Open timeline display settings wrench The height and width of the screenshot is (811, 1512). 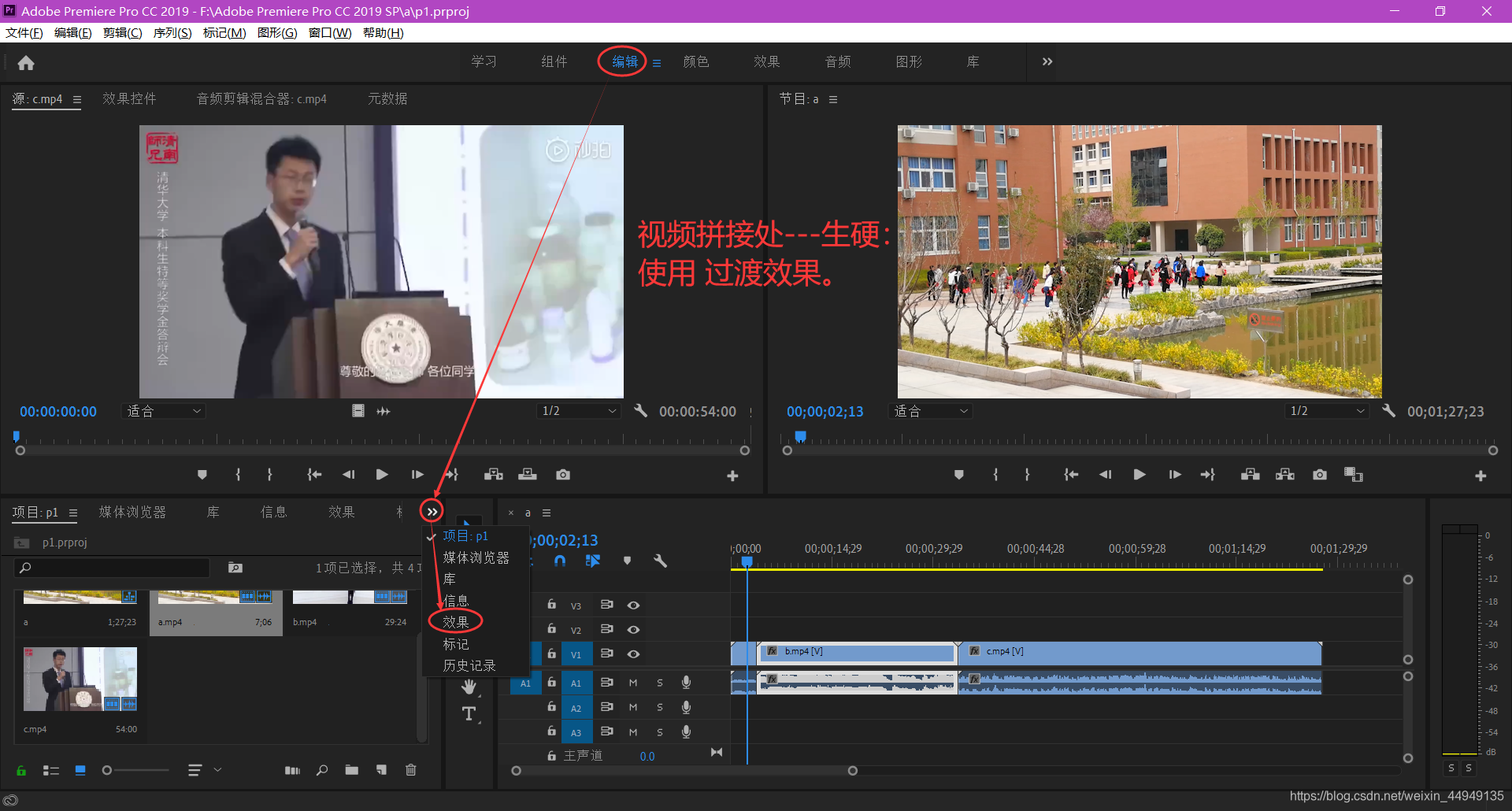(x=660, y=561)
